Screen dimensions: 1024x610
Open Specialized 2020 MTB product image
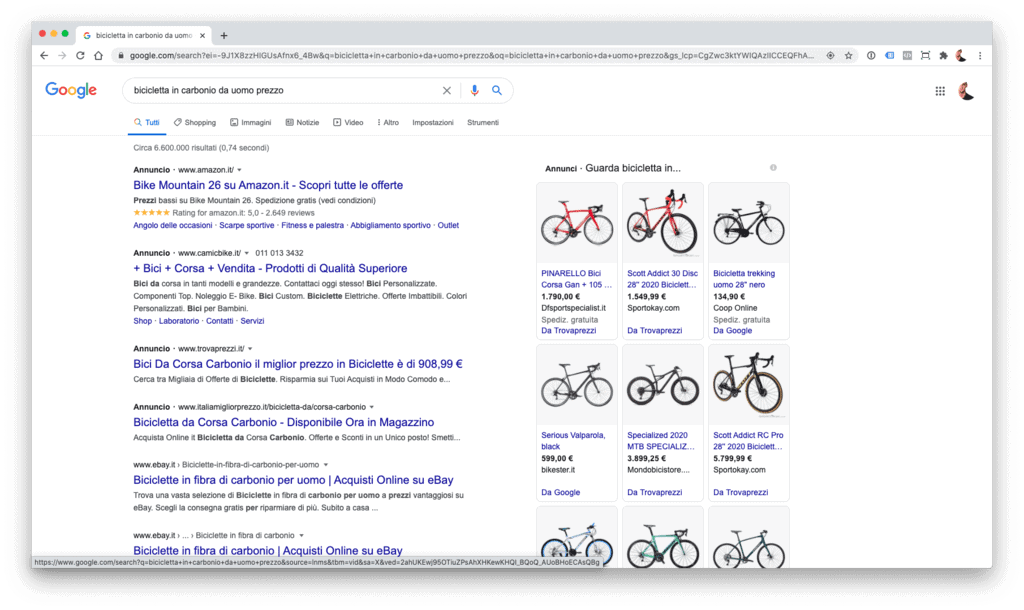pyautogui.click(x=663, y=385)
